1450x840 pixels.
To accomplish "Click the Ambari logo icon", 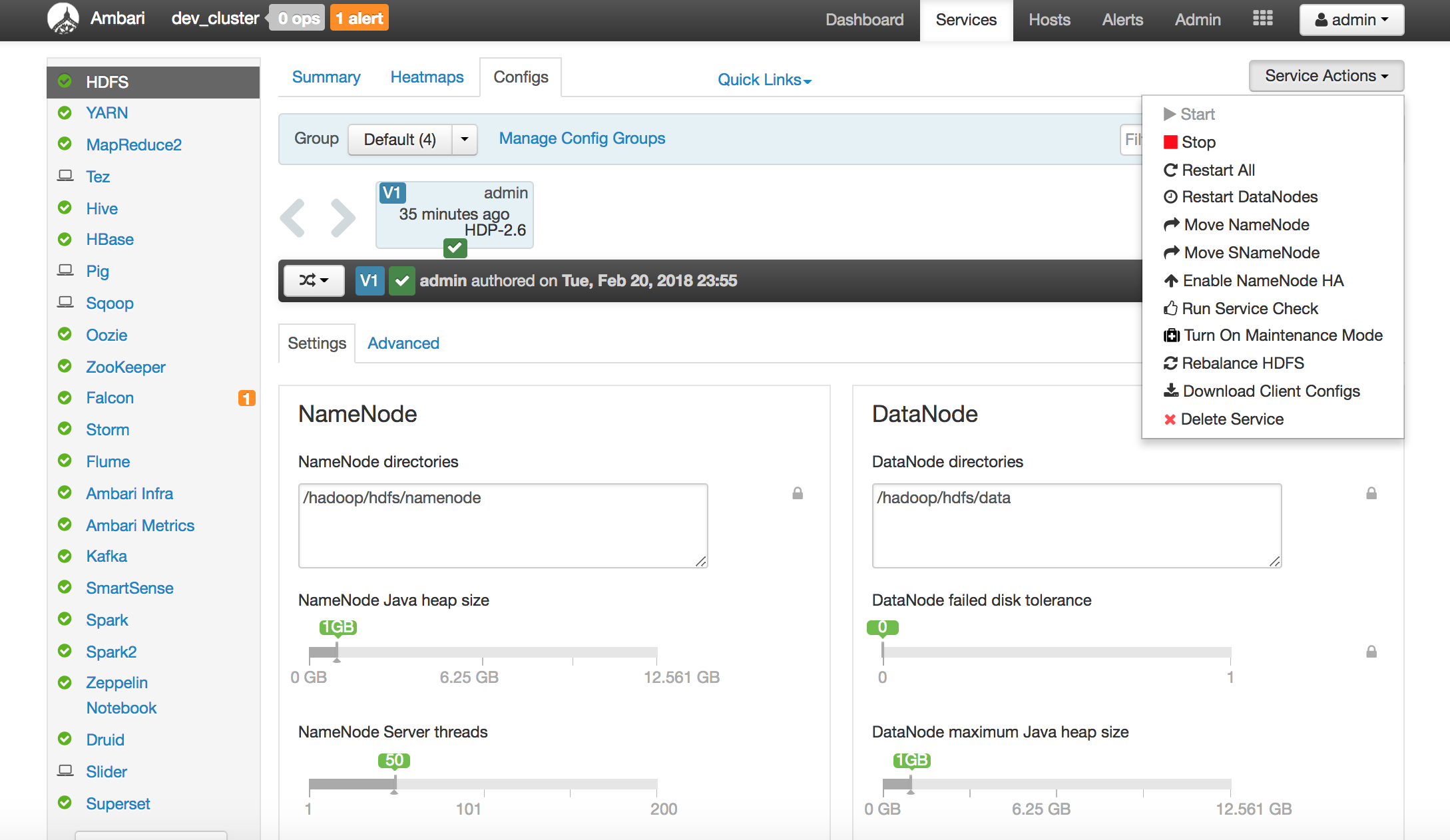I will (63, 19).
